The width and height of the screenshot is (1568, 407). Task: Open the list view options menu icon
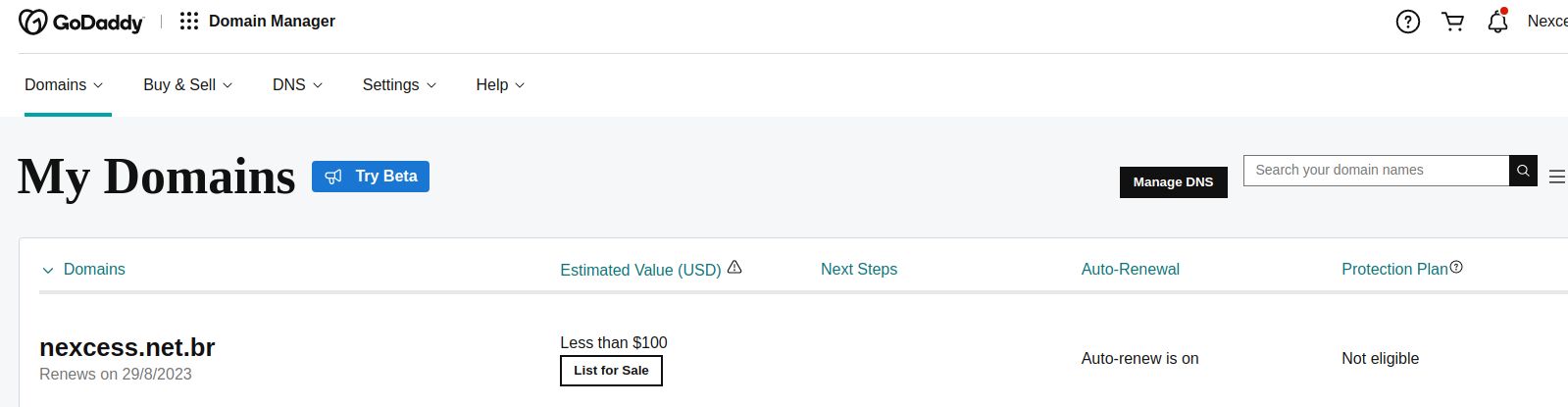point(1556,178)
